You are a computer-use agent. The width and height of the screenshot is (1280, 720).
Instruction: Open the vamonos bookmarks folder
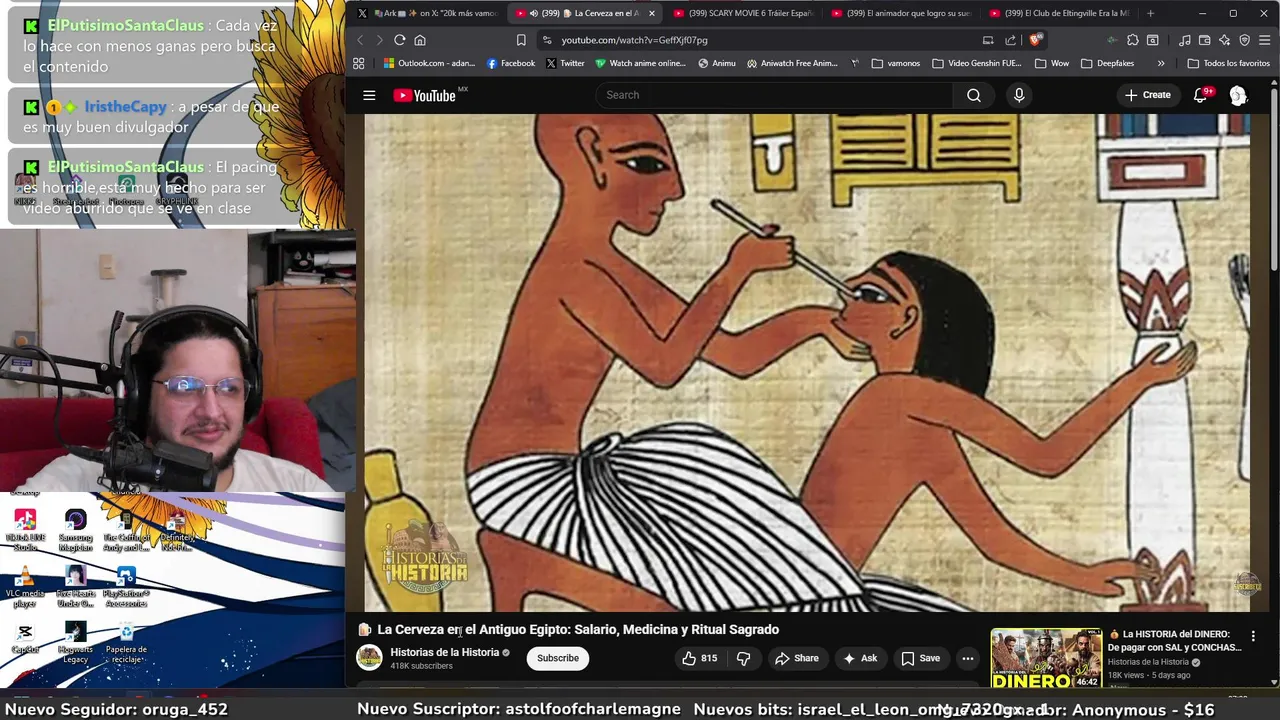click(x=896, y=63)
